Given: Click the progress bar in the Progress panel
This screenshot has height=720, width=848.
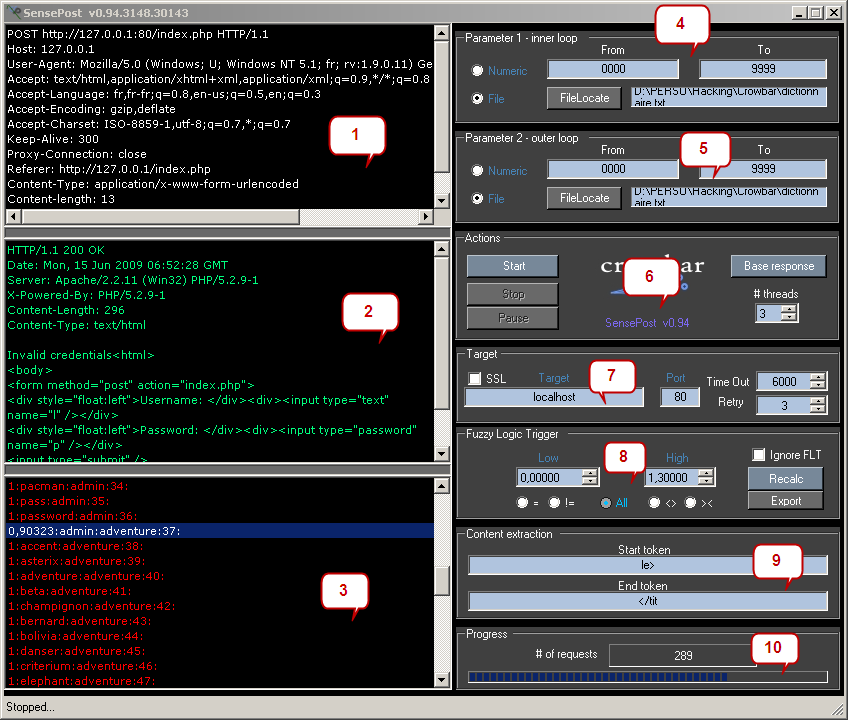Looking at the screenshot, I should pyautogui.click(x=648, y=677).
